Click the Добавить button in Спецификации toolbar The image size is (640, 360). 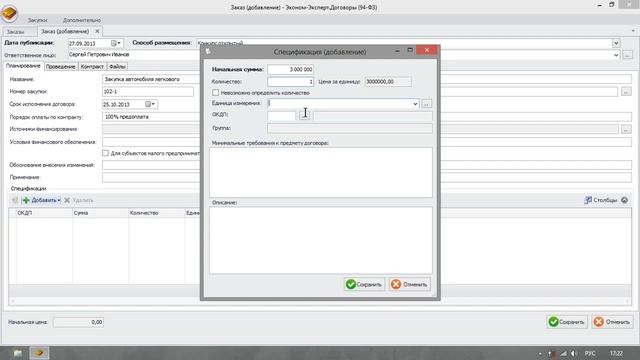(x=41, y=200)
